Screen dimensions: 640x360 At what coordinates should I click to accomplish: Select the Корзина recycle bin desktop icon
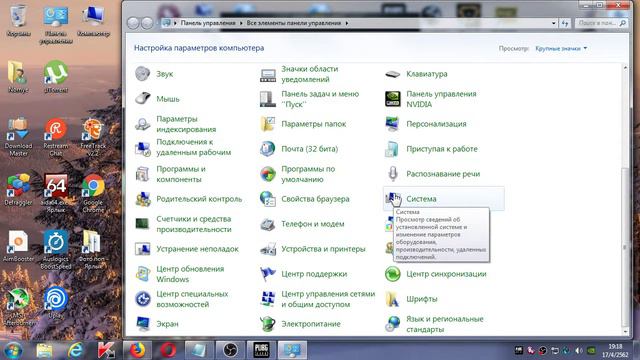pyautogui.click(x=18, y=20)
